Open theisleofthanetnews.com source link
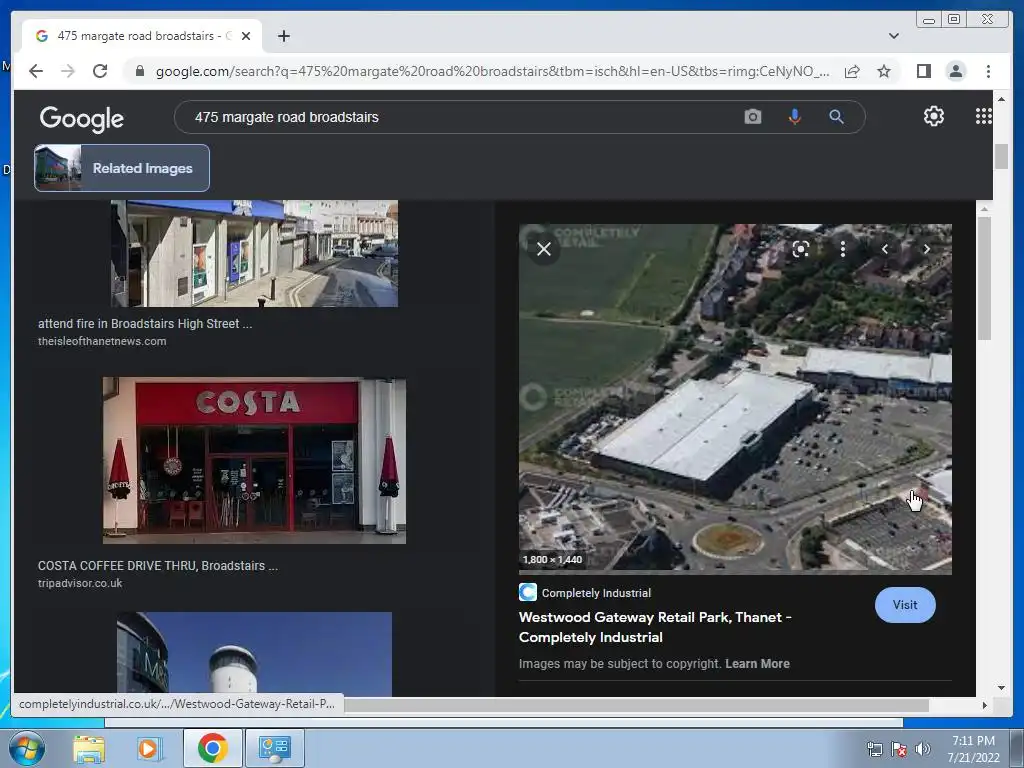The height and width of the screenshot is (768, 1024). point(102,341)
